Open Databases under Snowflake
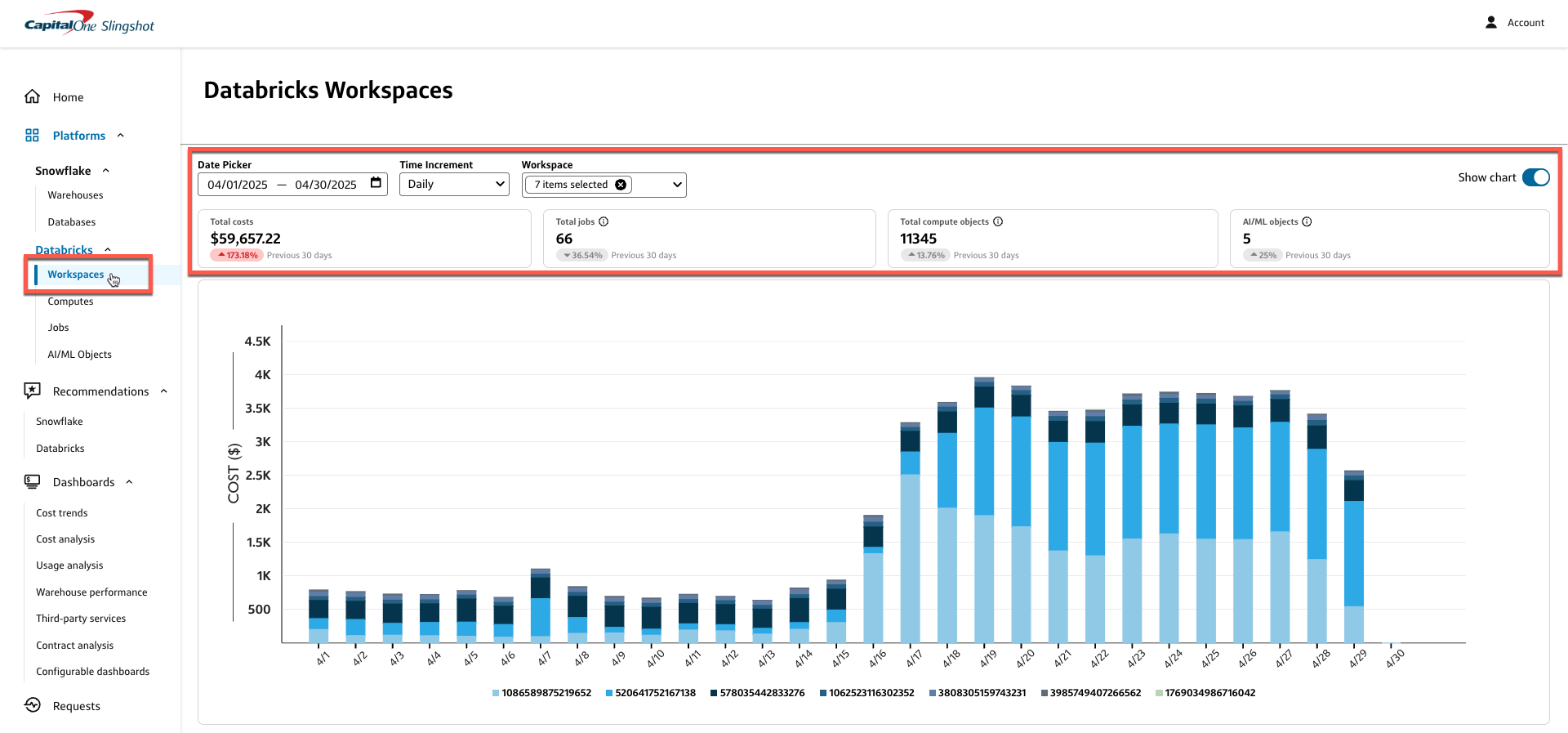This screenshot has height=733, width=1568. point(71,222)
